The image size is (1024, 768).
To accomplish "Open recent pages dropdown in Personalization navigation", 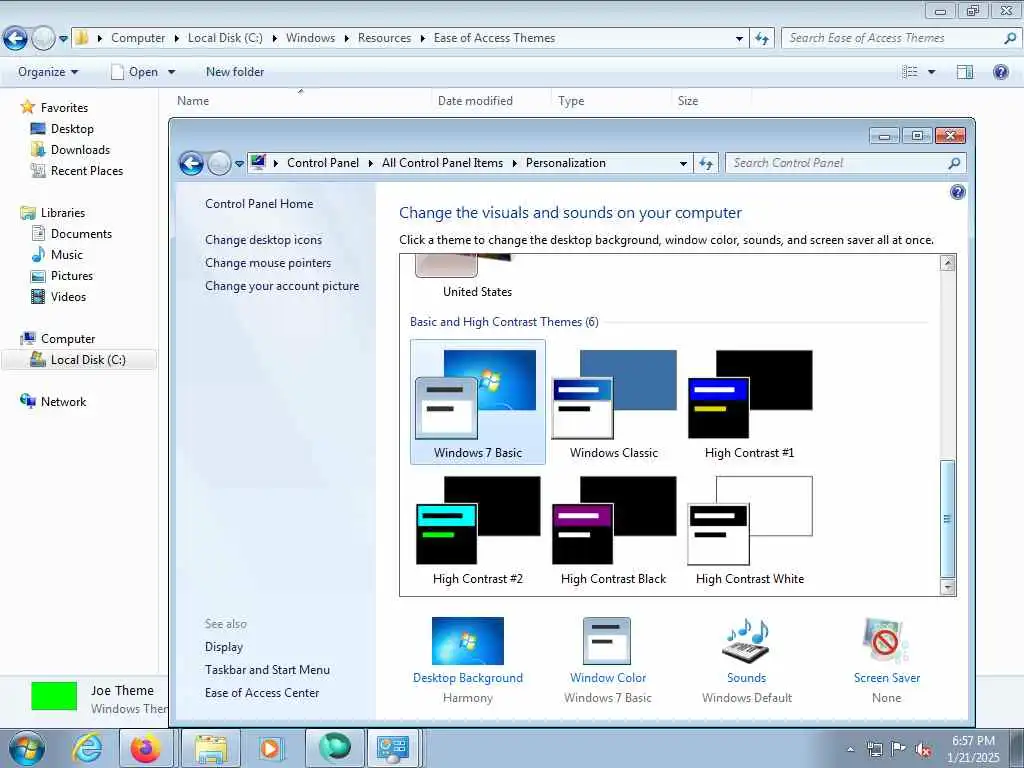I will [x=239, y=163].
